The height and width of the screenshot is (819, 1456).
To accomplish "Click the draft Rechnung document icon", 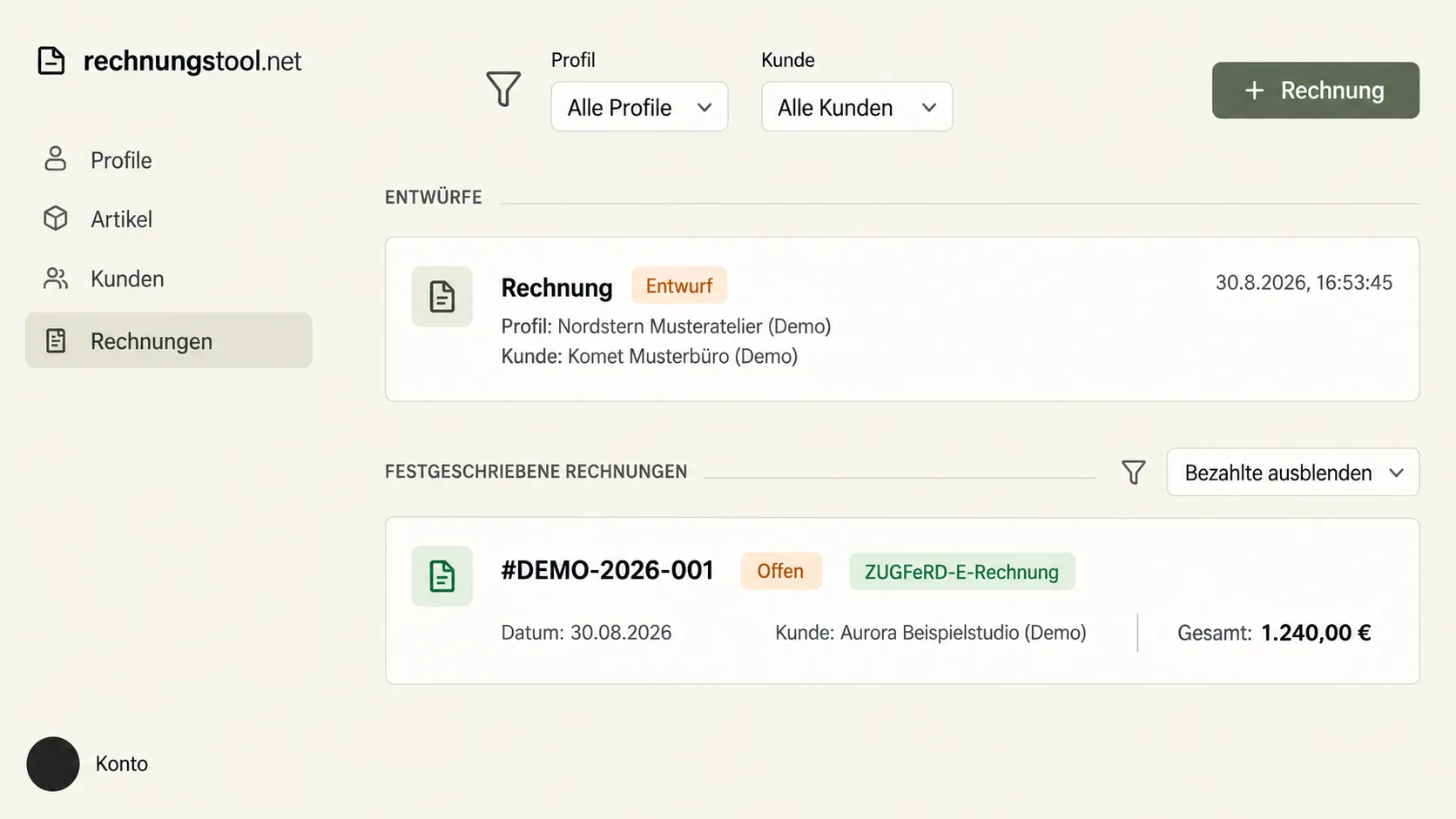I will click(x=442, y=297).
